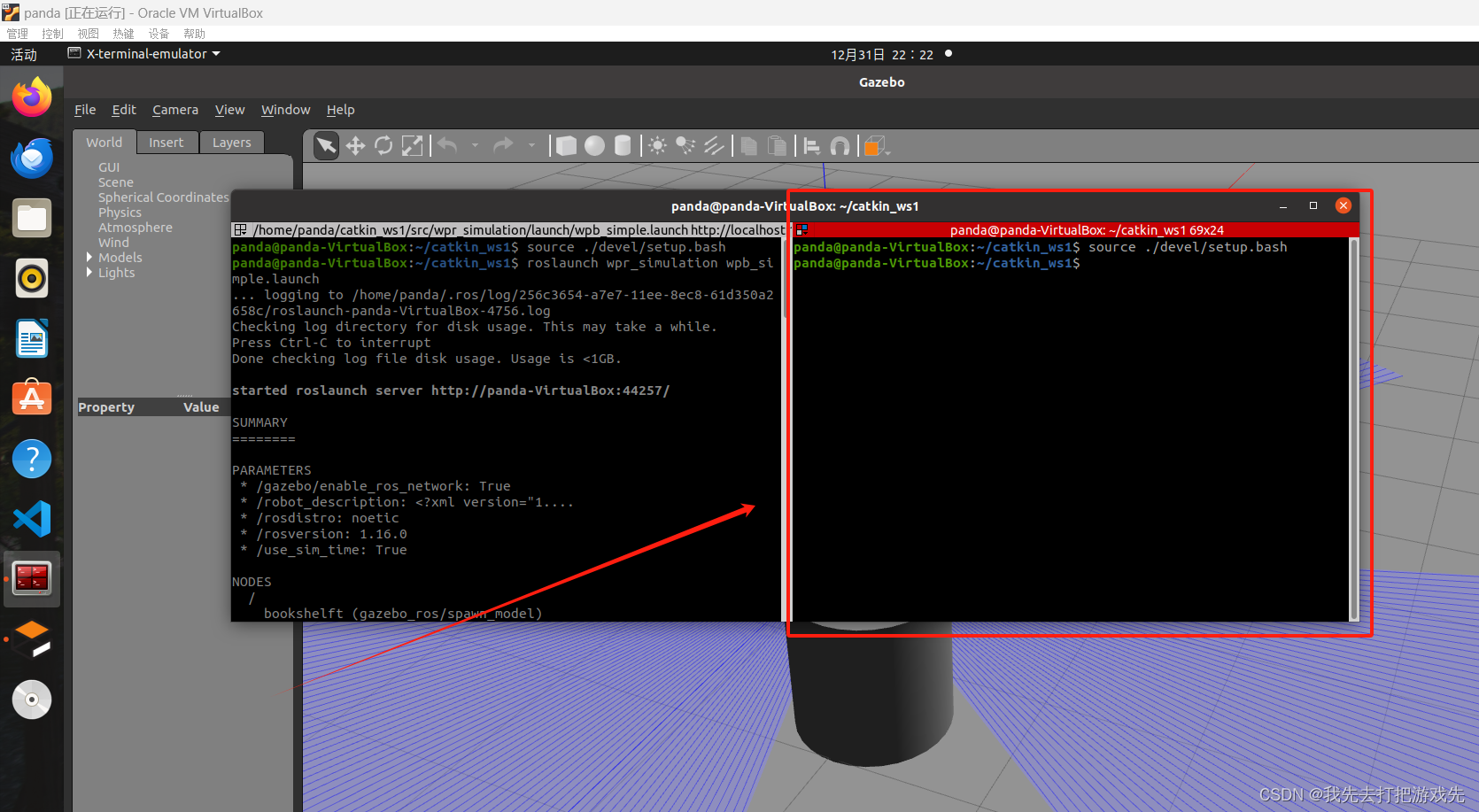Viewport: 1479px width, 812px height.
Task: Open the Window menu
Action: [x=285, y=110]
